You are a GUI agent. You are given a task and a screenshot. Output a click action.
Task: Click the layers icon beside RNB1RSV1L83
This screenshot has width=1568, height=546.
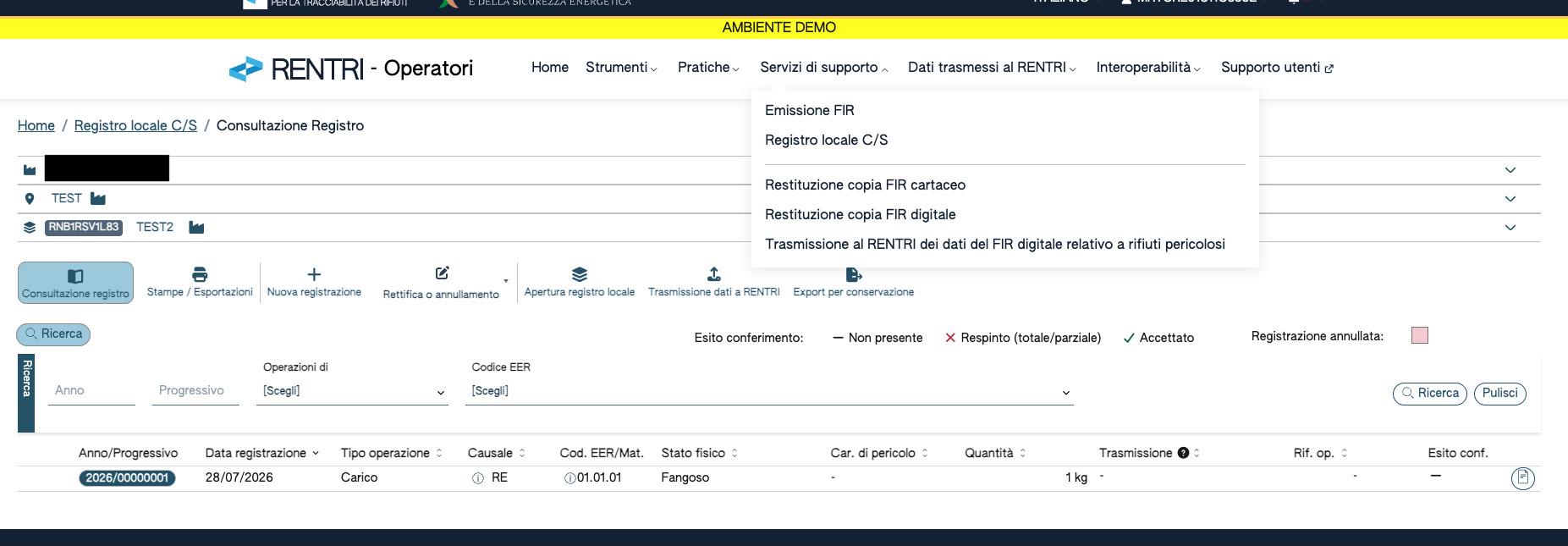pos(30,228)
